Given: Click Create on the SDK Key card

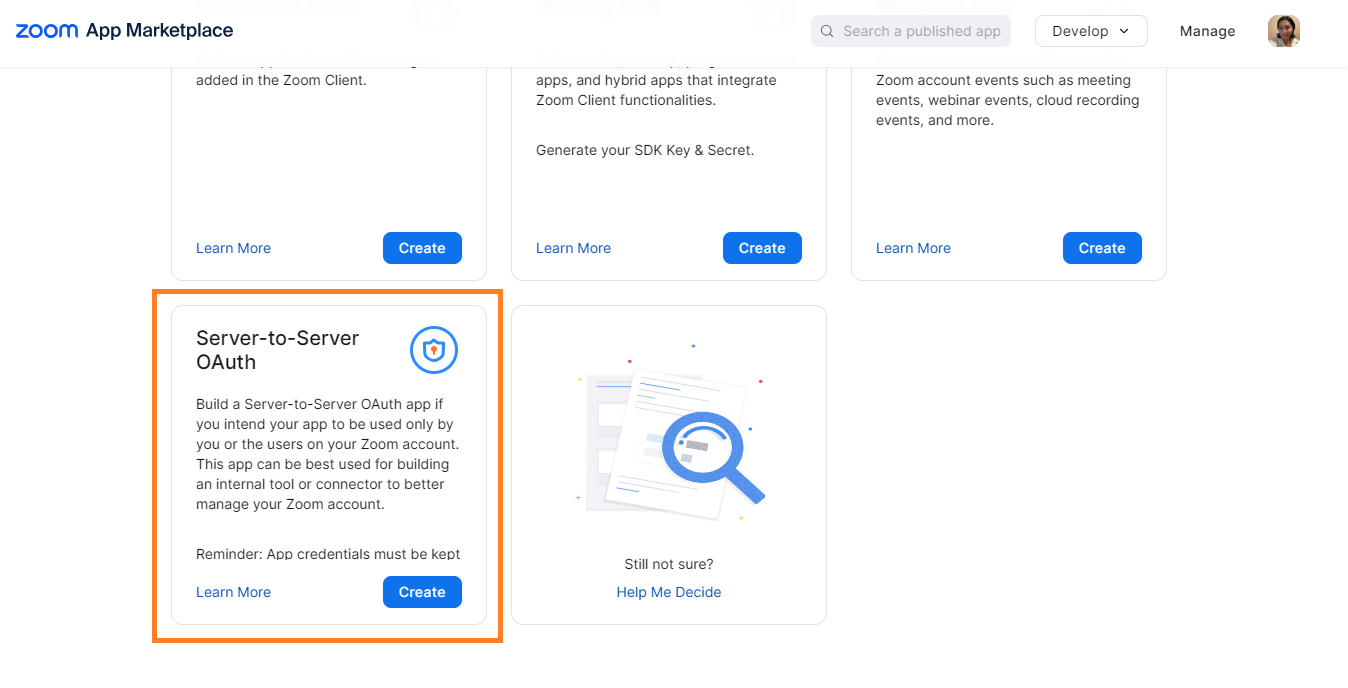Looking at the screenshot, I should pyautogui.click(x=762, y=248).
